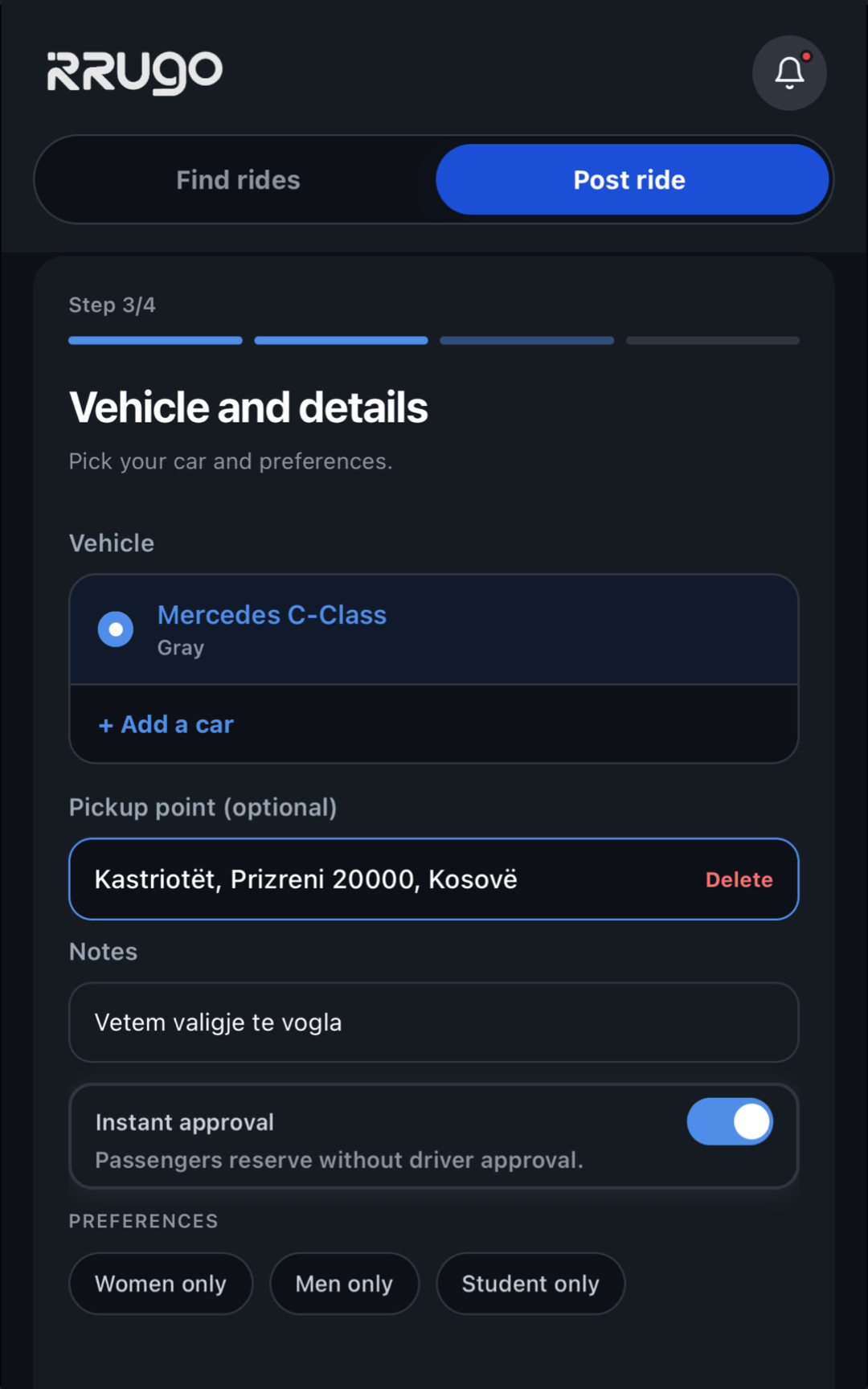The height and width of the screenshot is (1389, 868).
Task: Click the RRUGO logo
Action: point(135,72)
